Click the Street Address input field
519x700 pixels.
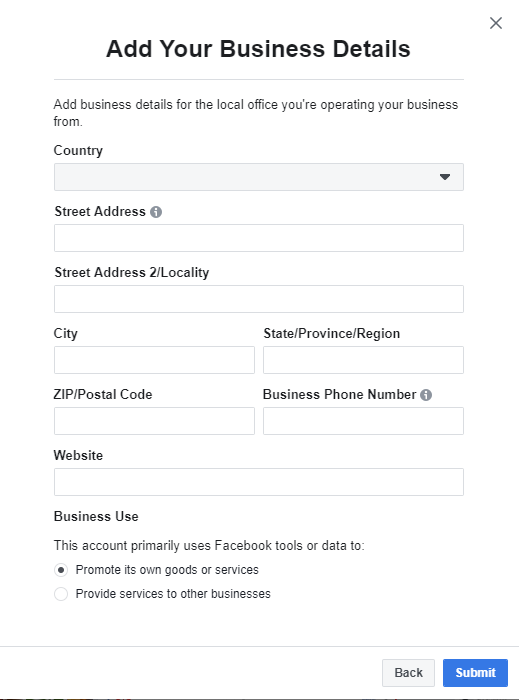[259, 238]
